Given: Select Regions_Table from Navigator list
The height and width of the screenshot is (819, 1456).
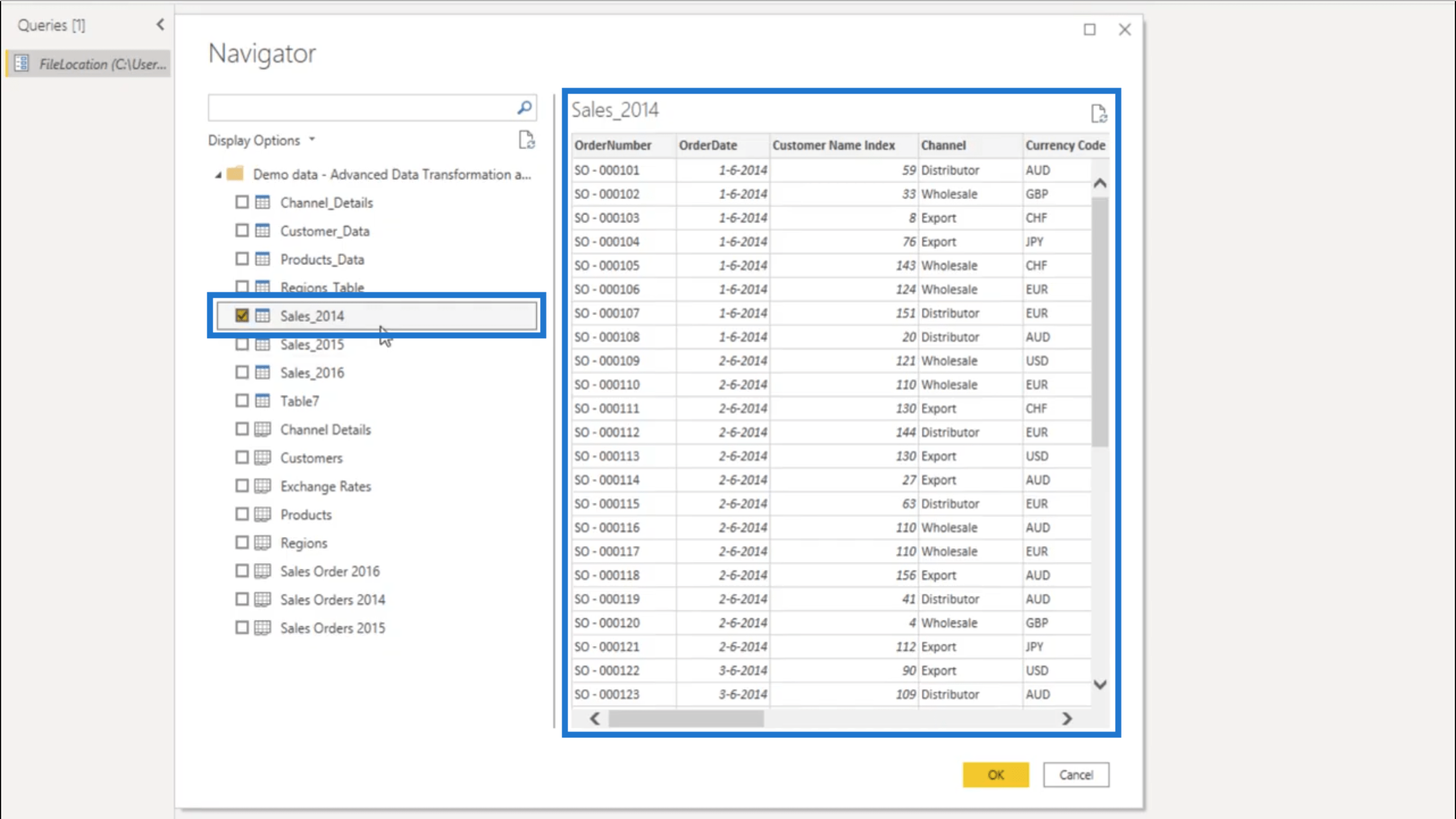Looking at the screenshot, I should coord(322,287).
